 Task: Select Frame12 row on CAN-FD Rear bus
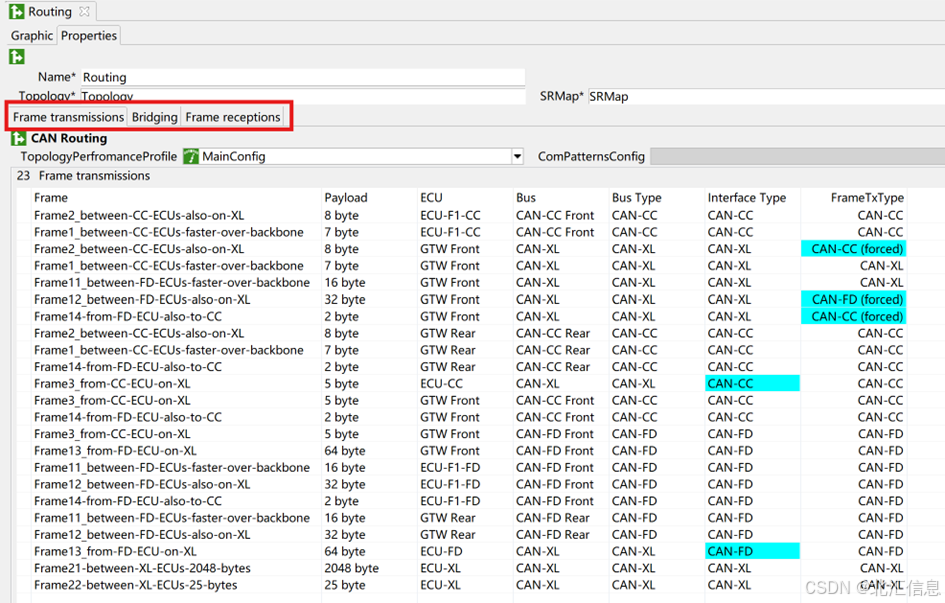click(x=469, y=534)
